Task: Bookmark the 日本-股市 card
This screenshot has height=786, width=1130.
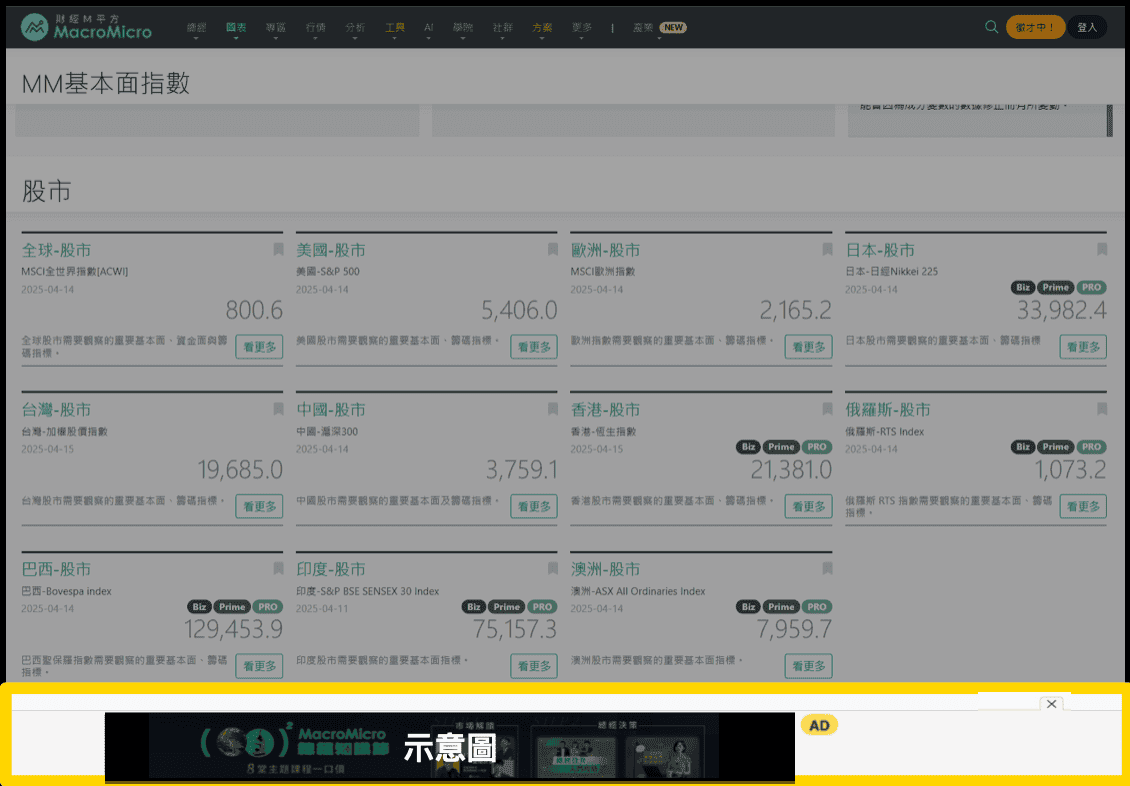Action: click(1102, 249)
